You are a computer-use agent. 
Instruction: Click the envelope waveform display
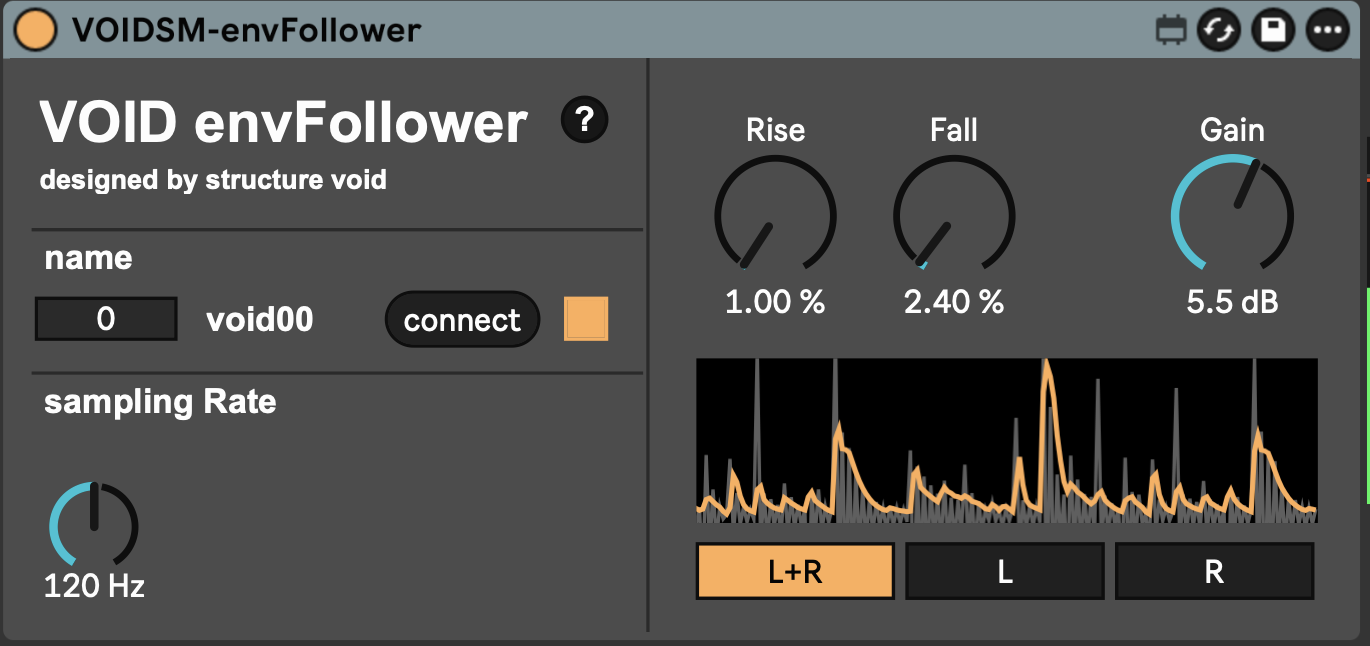coord(1006,440)
